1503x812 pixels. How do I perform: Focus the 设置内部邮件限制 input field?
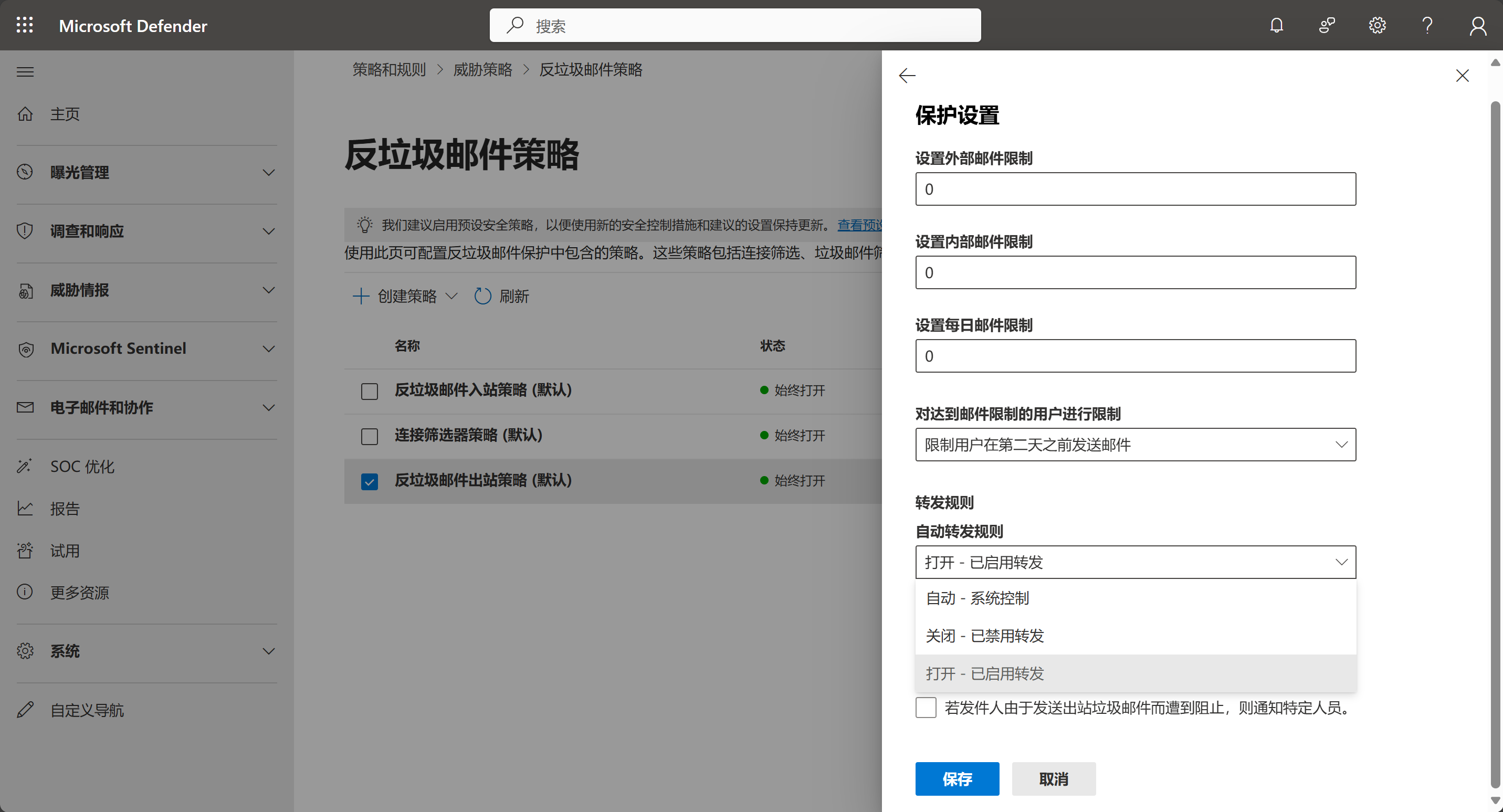click(x=1136, y=272)
